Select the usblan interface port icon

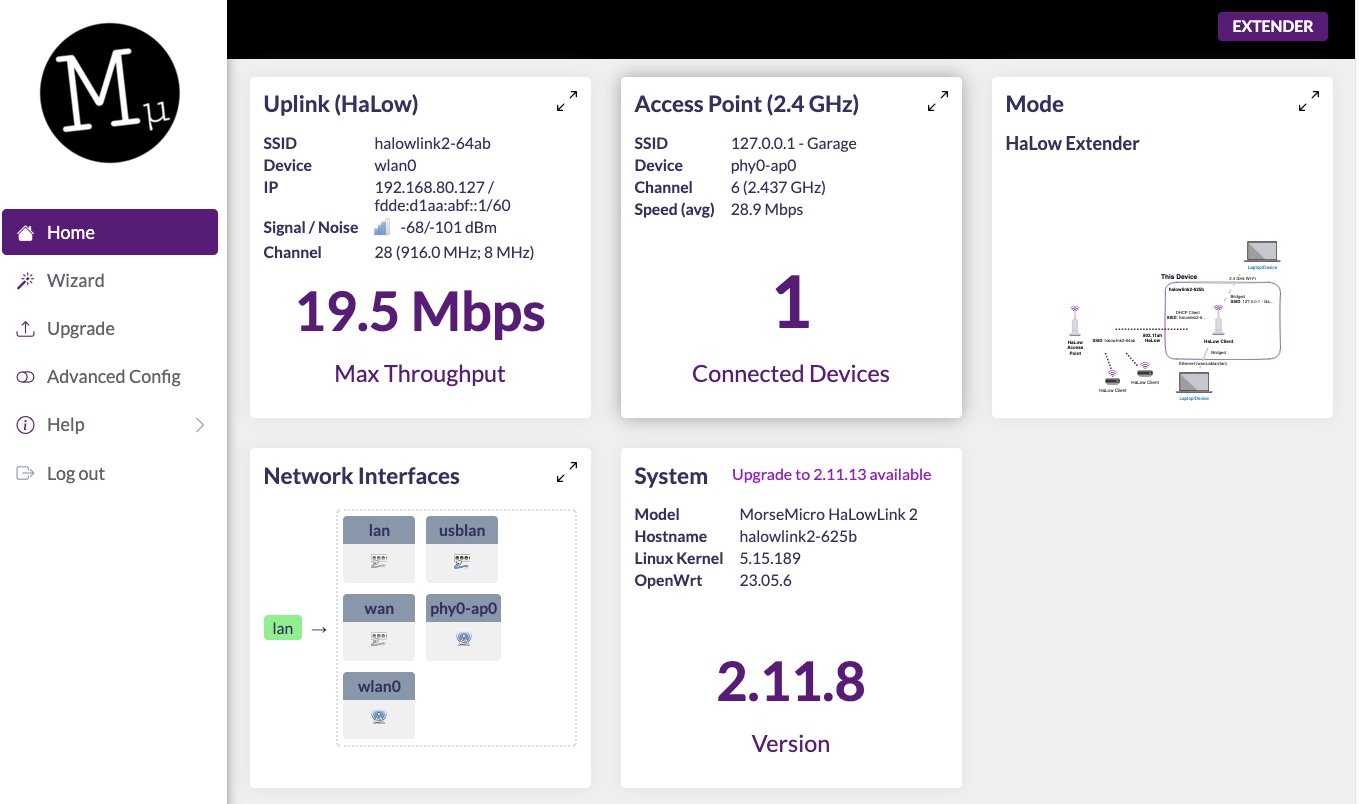pyautogui.click(x=462, y=562)
